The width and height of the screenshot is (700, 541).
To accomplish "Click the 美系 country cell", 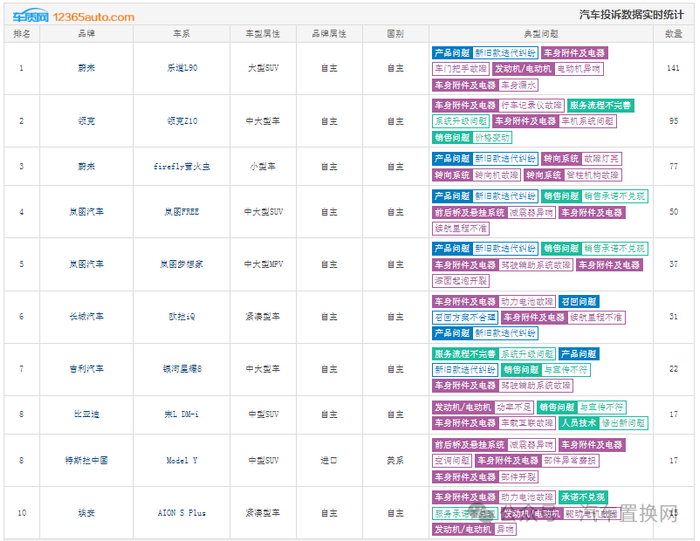I will (396, 460).
